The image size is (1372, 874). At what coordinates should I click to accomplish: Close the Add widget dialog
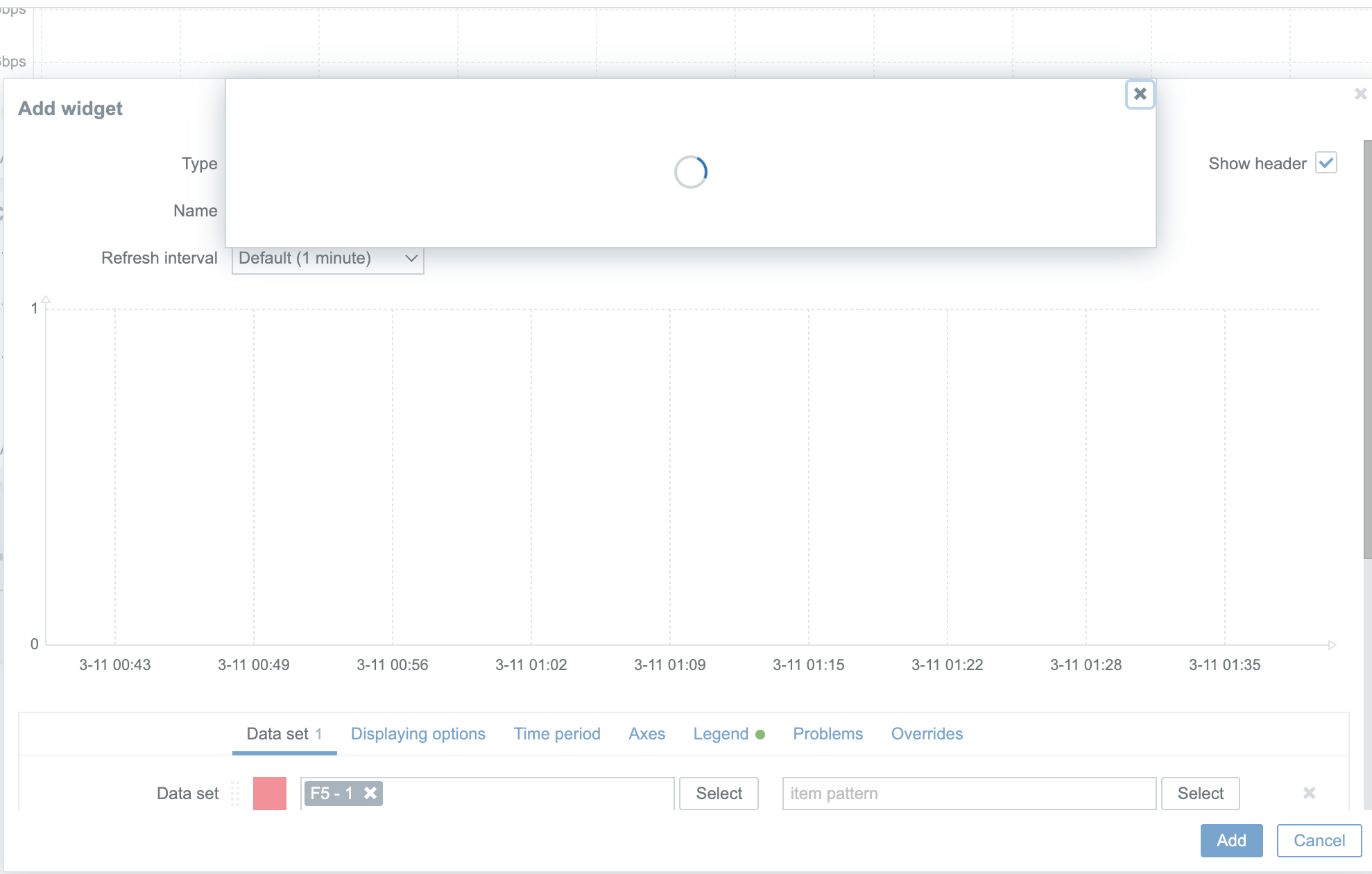pos(1360,94)
